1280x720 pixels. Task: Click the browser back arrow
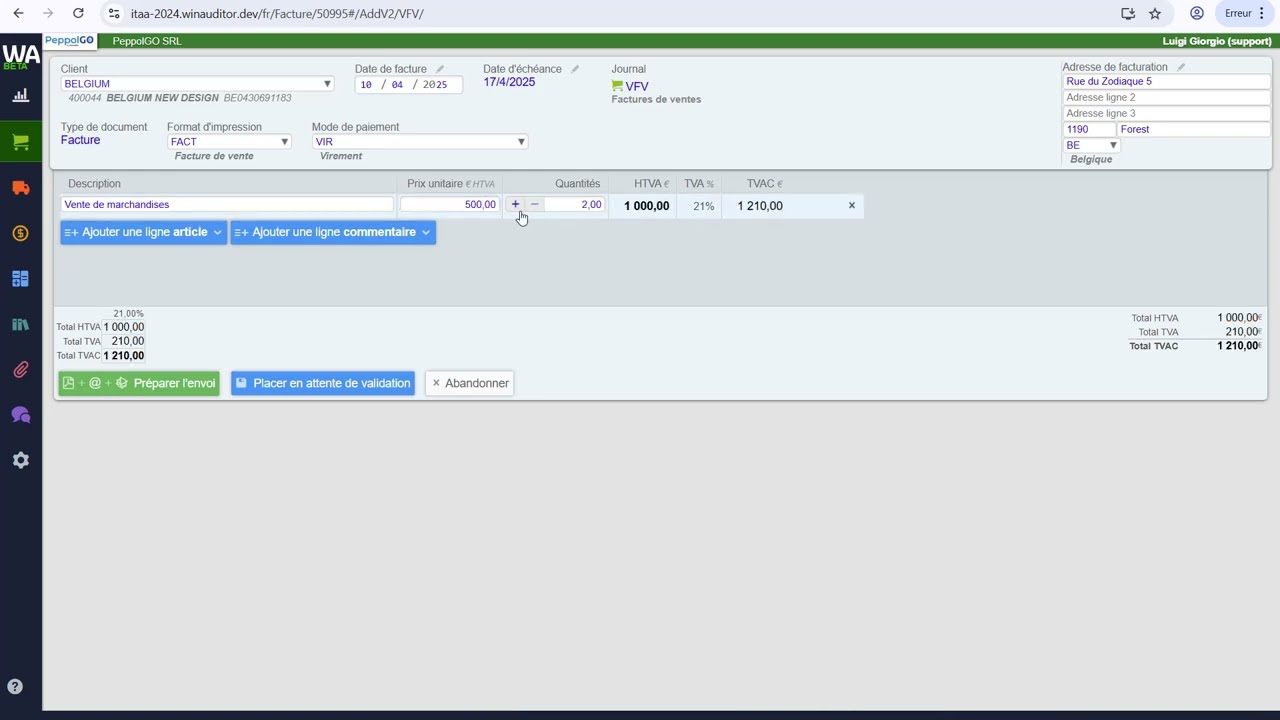tap(18, 13)
